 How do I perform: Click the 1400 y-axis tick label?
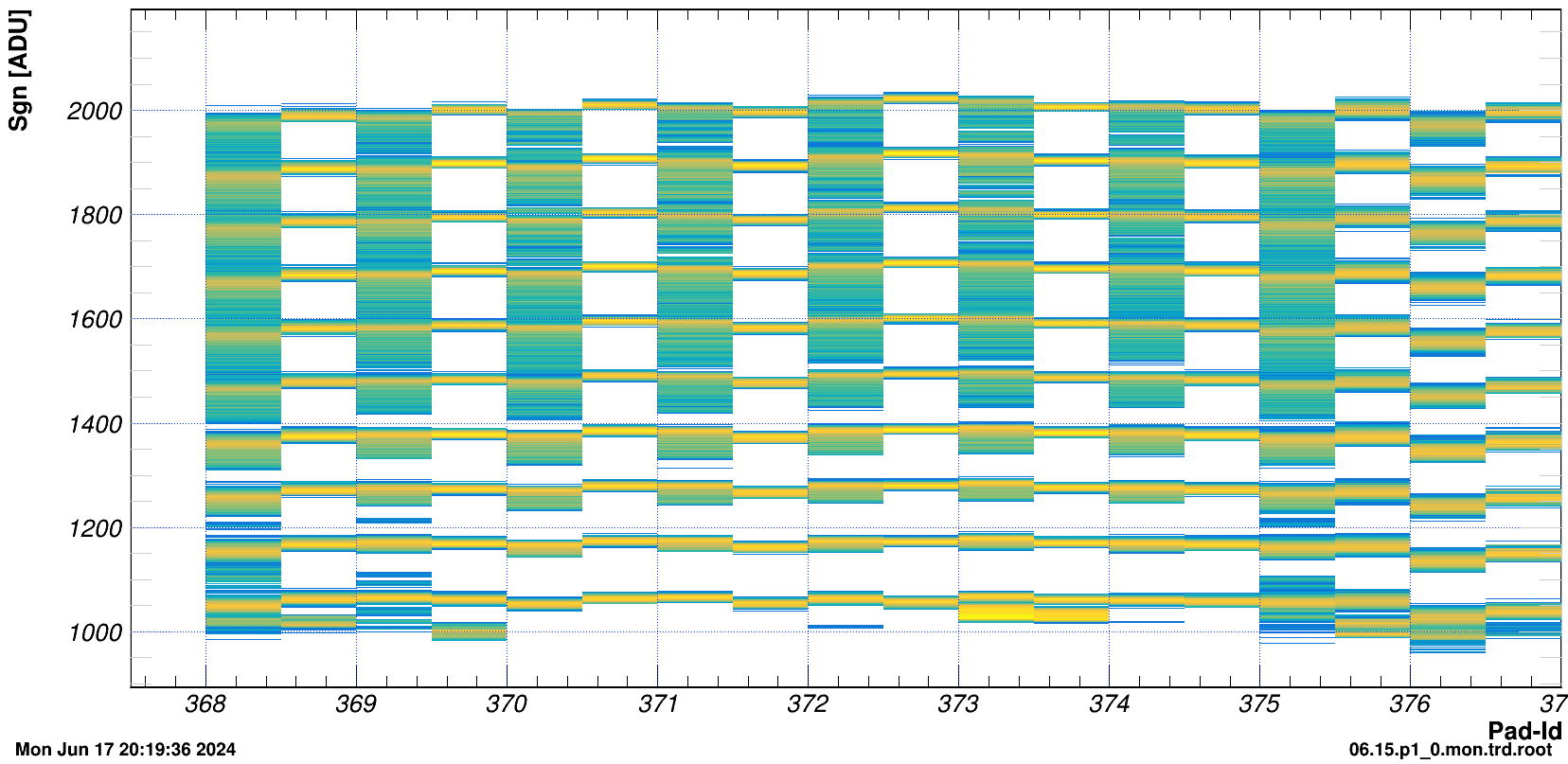point(95,425)
